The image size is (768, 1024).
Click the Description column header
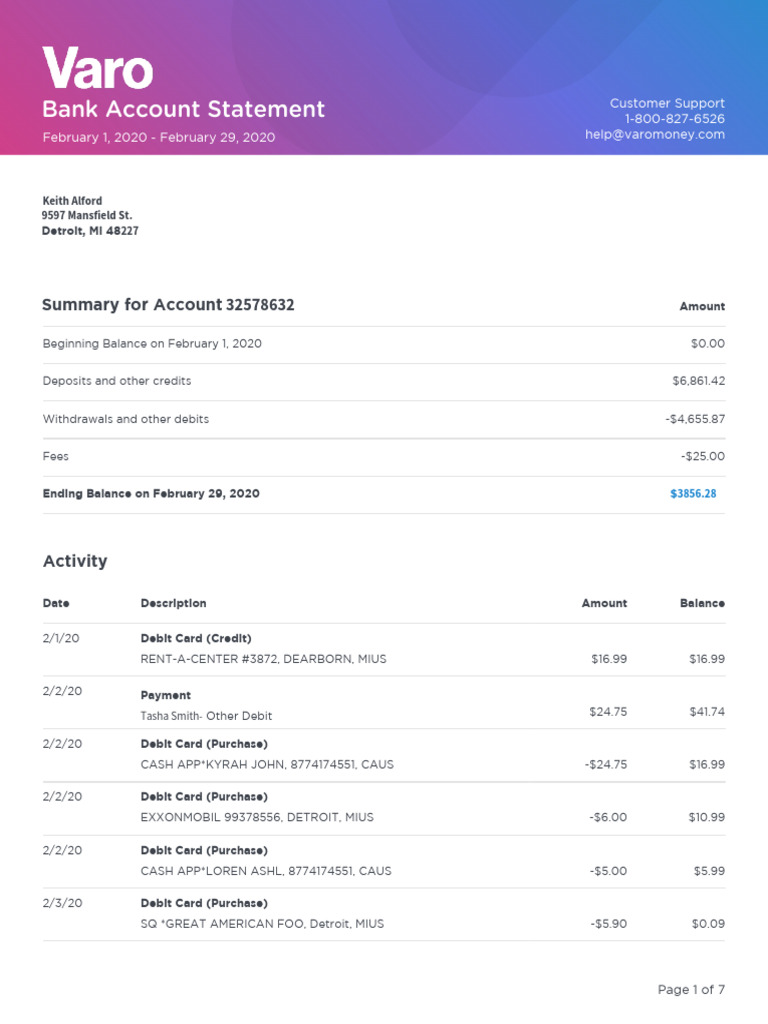173,603
